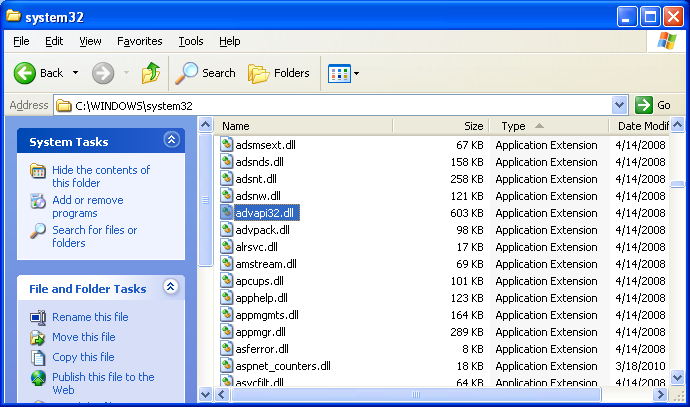The image size is (690, 407).
Task: Select the adsnds.dll file icon
Action: (x=227, y=161)
